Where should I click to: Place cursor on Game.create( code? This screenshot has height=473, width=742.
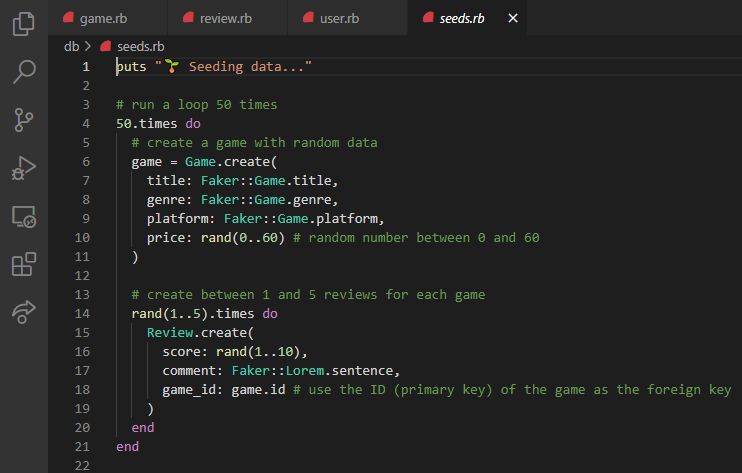click(x=230, y=162)
